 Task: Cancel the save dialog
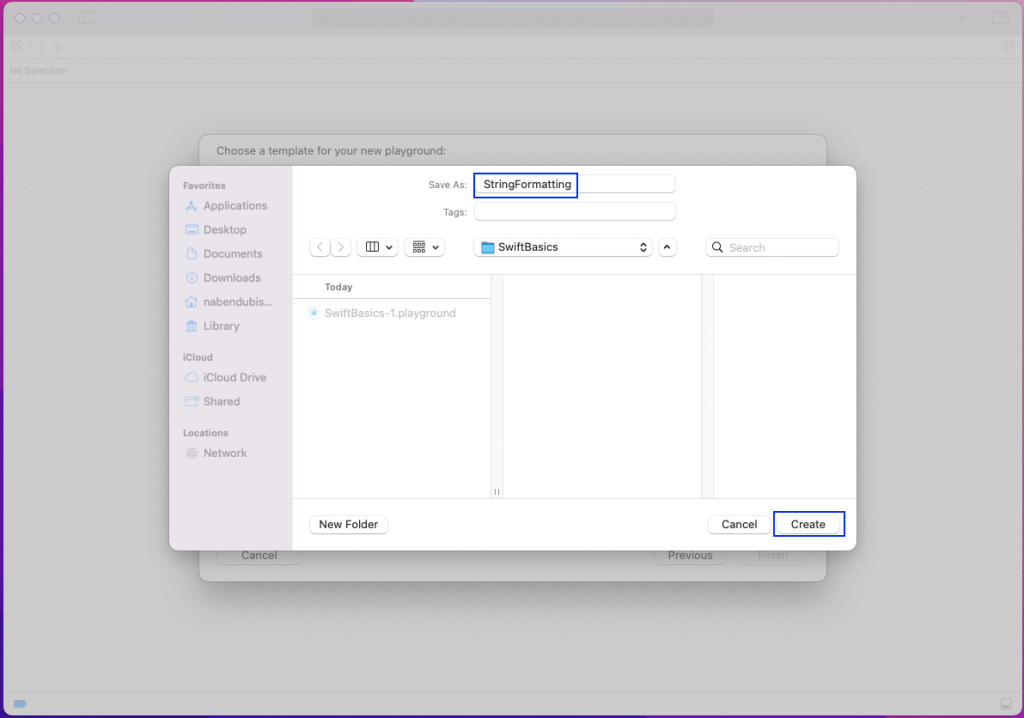pyautogui.click(x=739, y=524)
